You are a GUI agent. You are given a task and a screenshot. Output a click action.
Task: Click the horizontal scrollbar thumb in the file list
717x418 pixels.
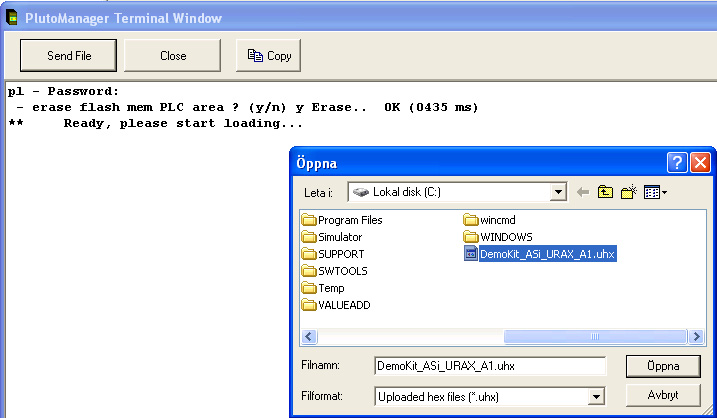pos(595,337)
